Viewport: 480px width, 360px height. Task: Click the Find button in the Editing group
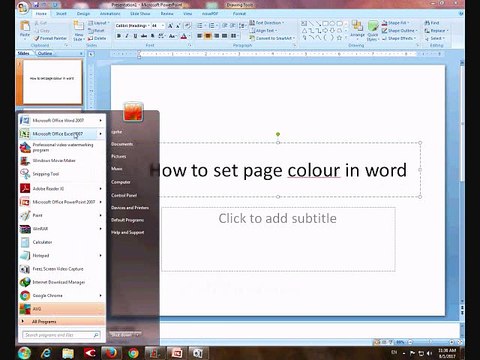[432, 23]
